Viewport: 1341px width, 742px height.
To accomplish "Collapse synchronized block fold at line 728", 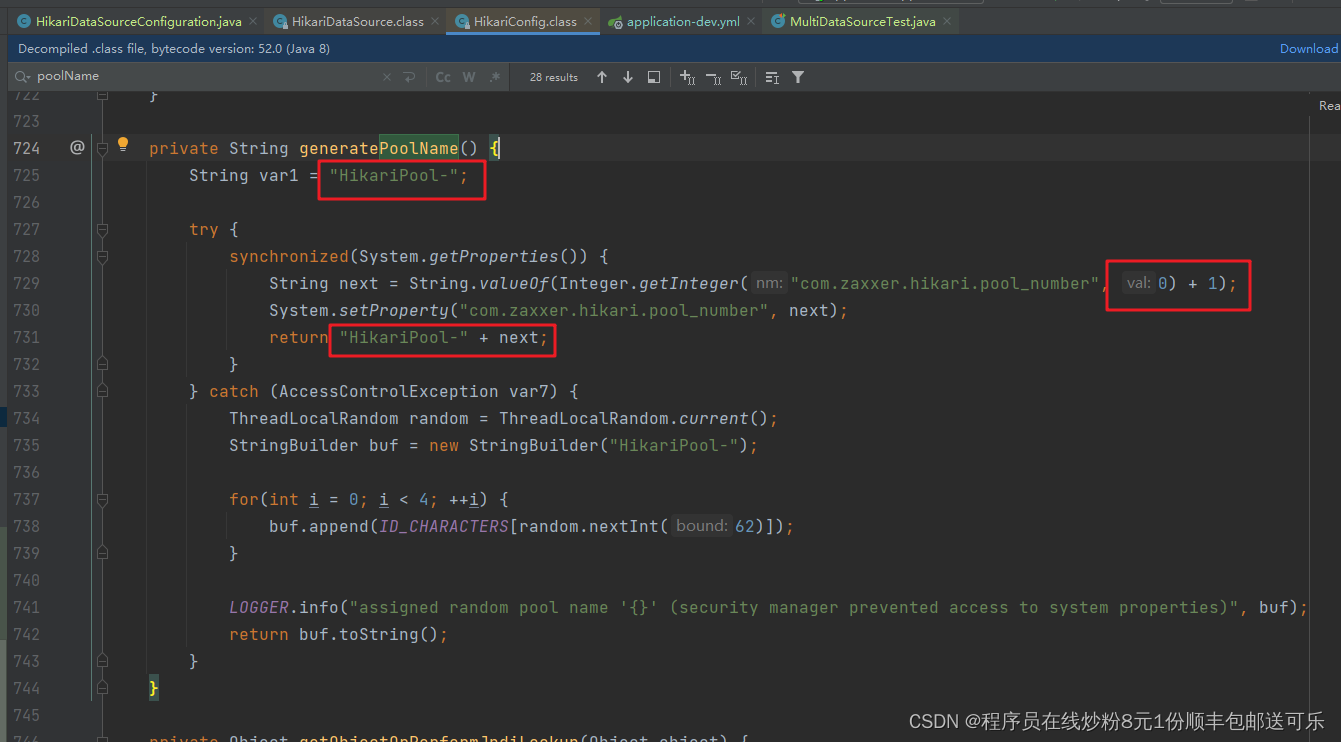I will pos(102,256).
